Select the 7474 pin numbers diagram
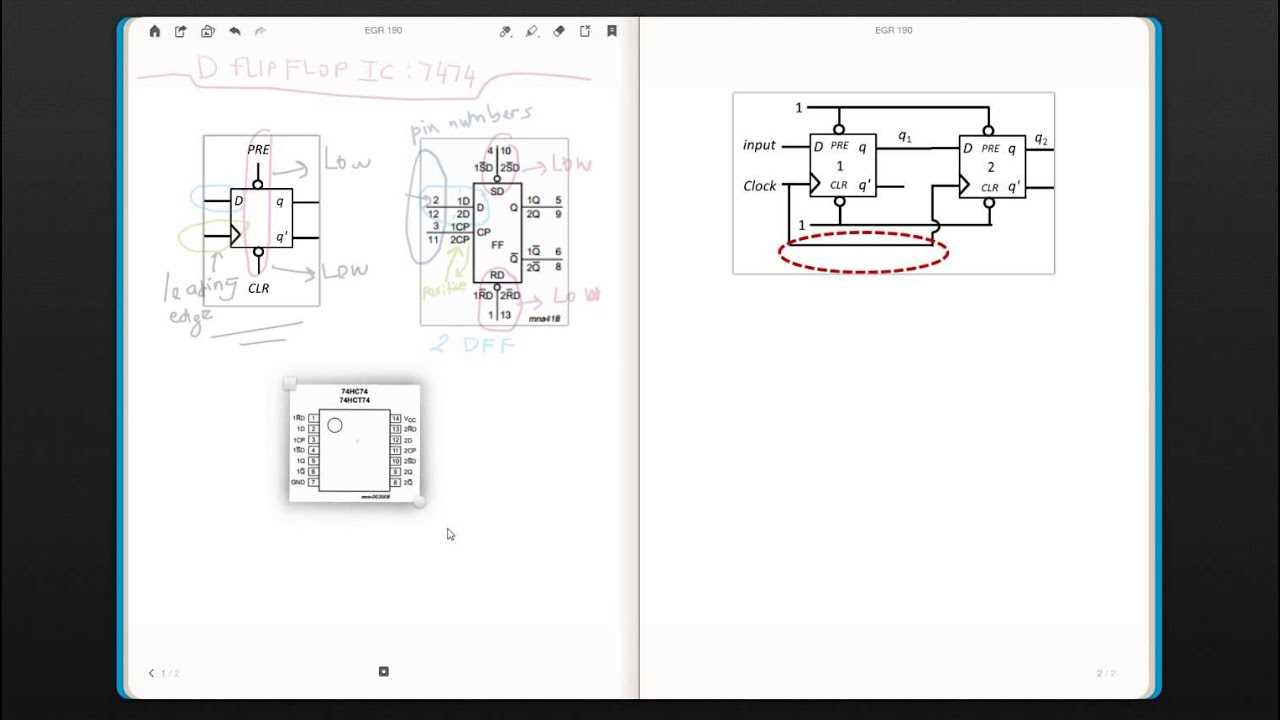Viewport: 1280px width, 720px height. pos(494,232)
